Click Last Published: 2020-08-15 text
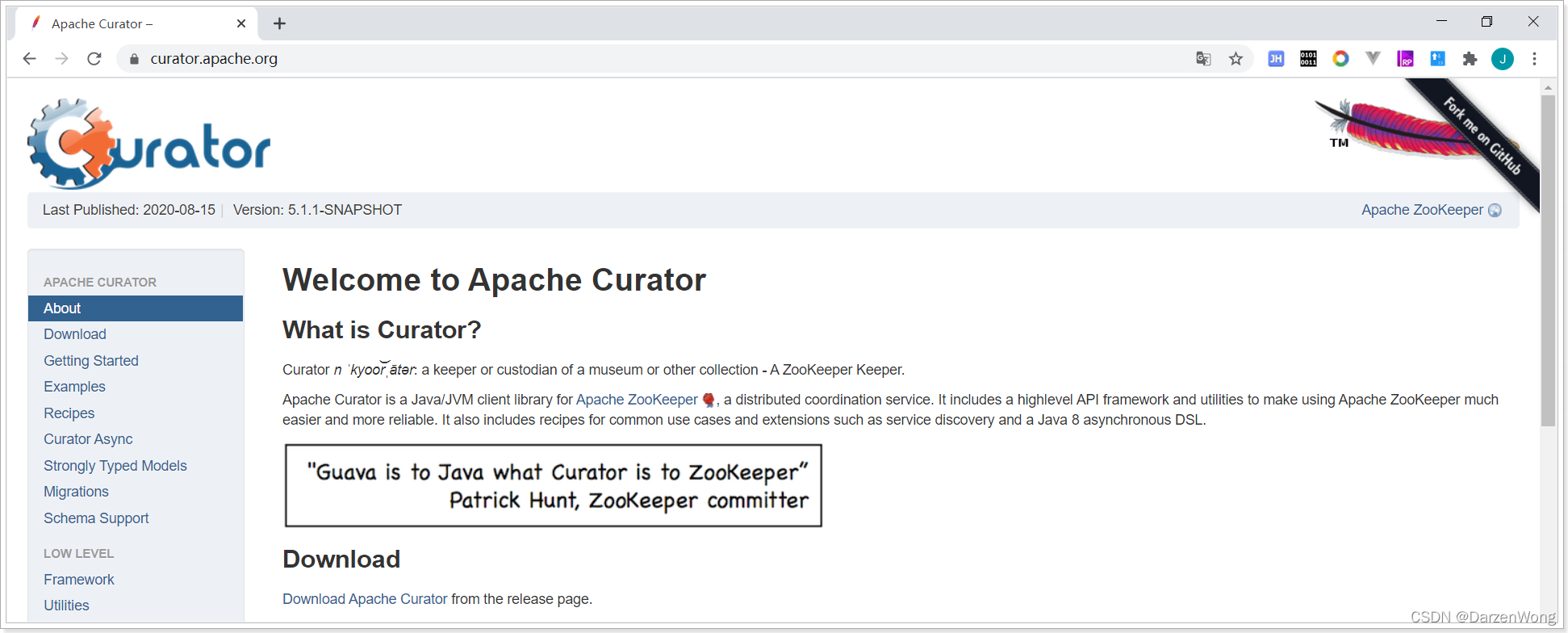This screenshot has height=633, width=1568. pos(129,210)
